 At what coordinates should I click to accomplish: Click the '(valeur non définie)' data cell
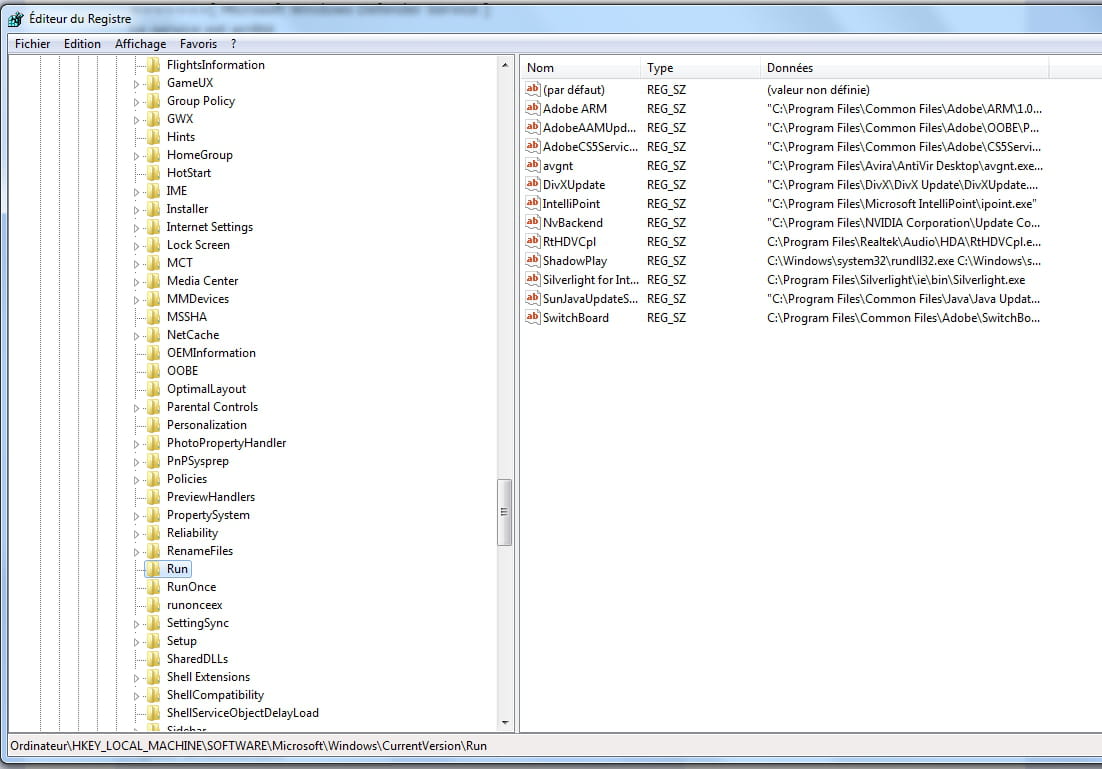(818, 90)
